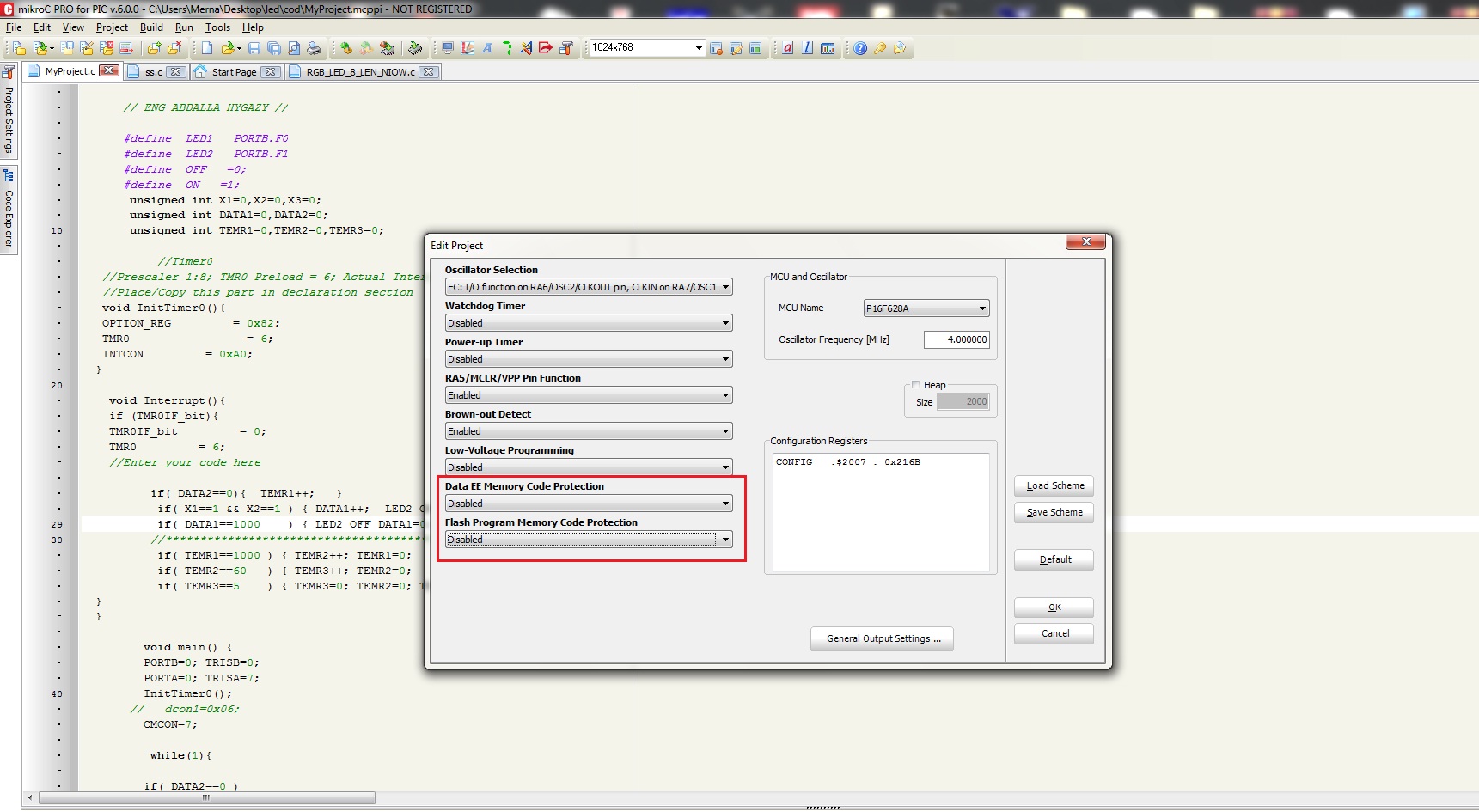Open the File menu
Screen dimensions: 1479x812
[14, 27]
